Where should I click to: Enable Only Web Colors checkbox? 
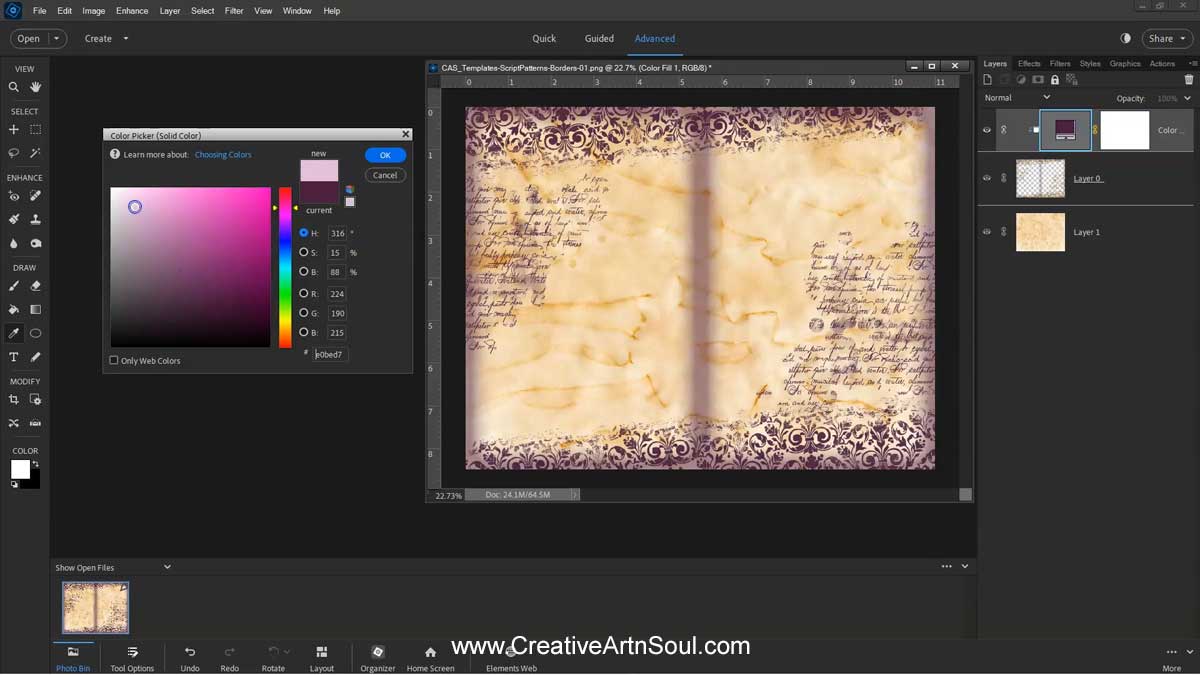click(113, 360)
